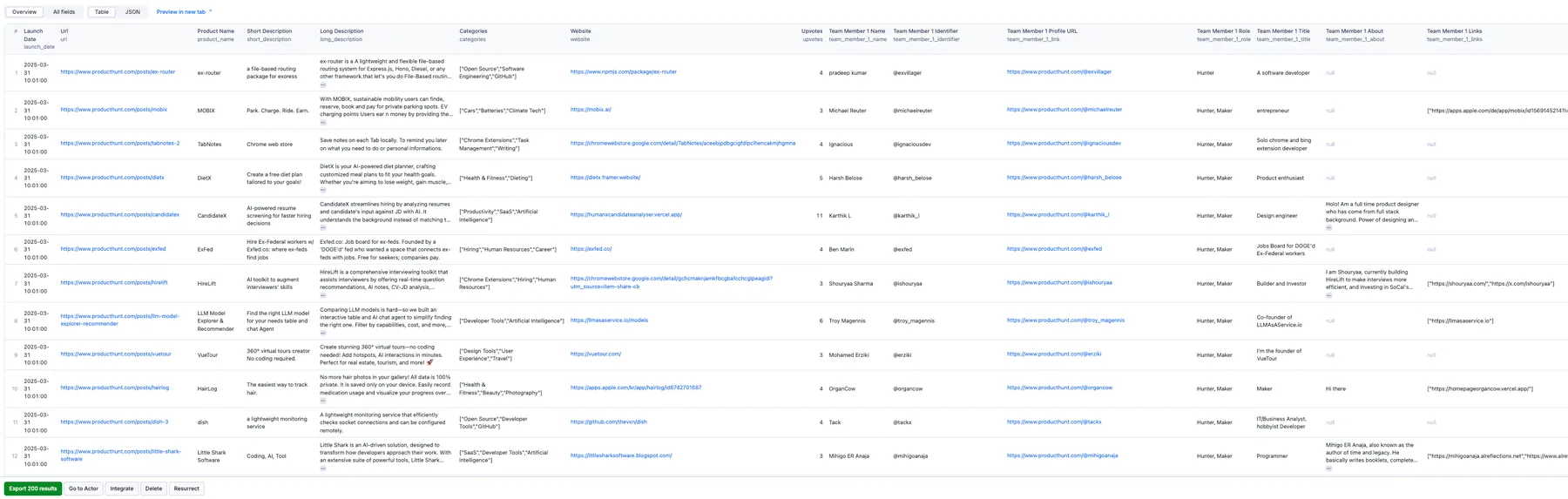
Task: Open the @michaelreuter profile URL
Action: pyautogui.click(x=1064, y=110)
